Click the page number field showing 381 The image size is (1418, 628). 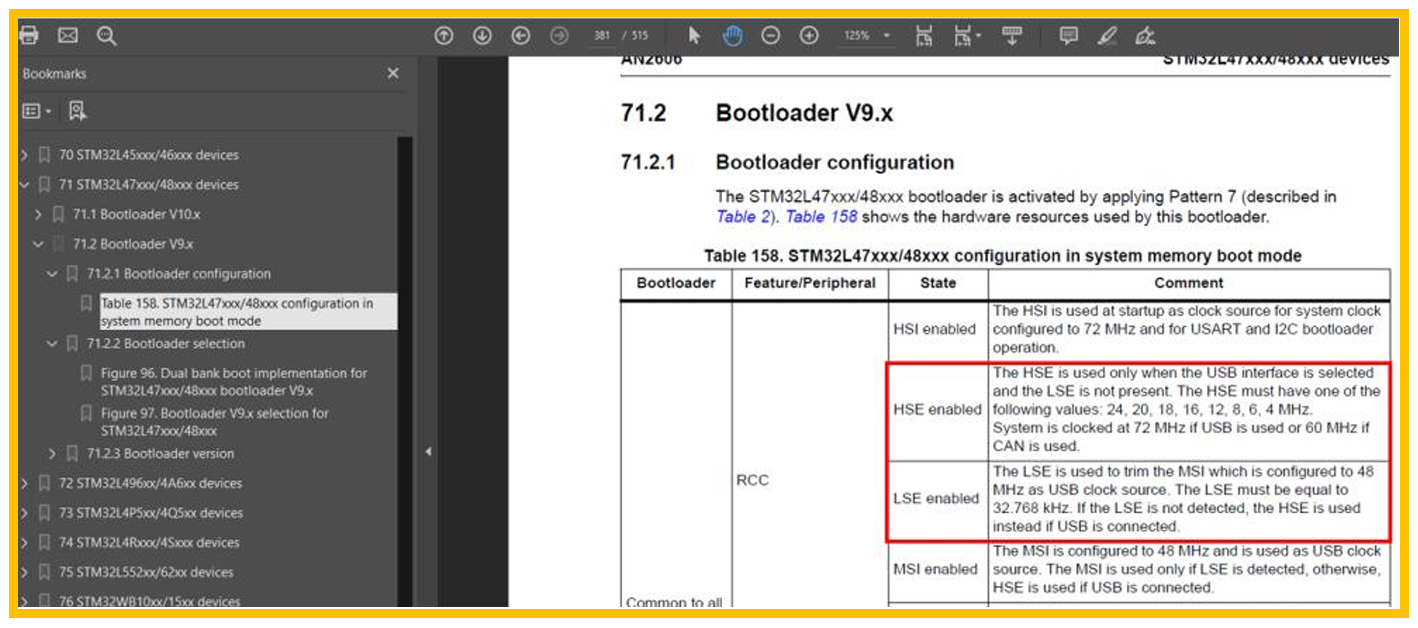click(x=602, y=36)
